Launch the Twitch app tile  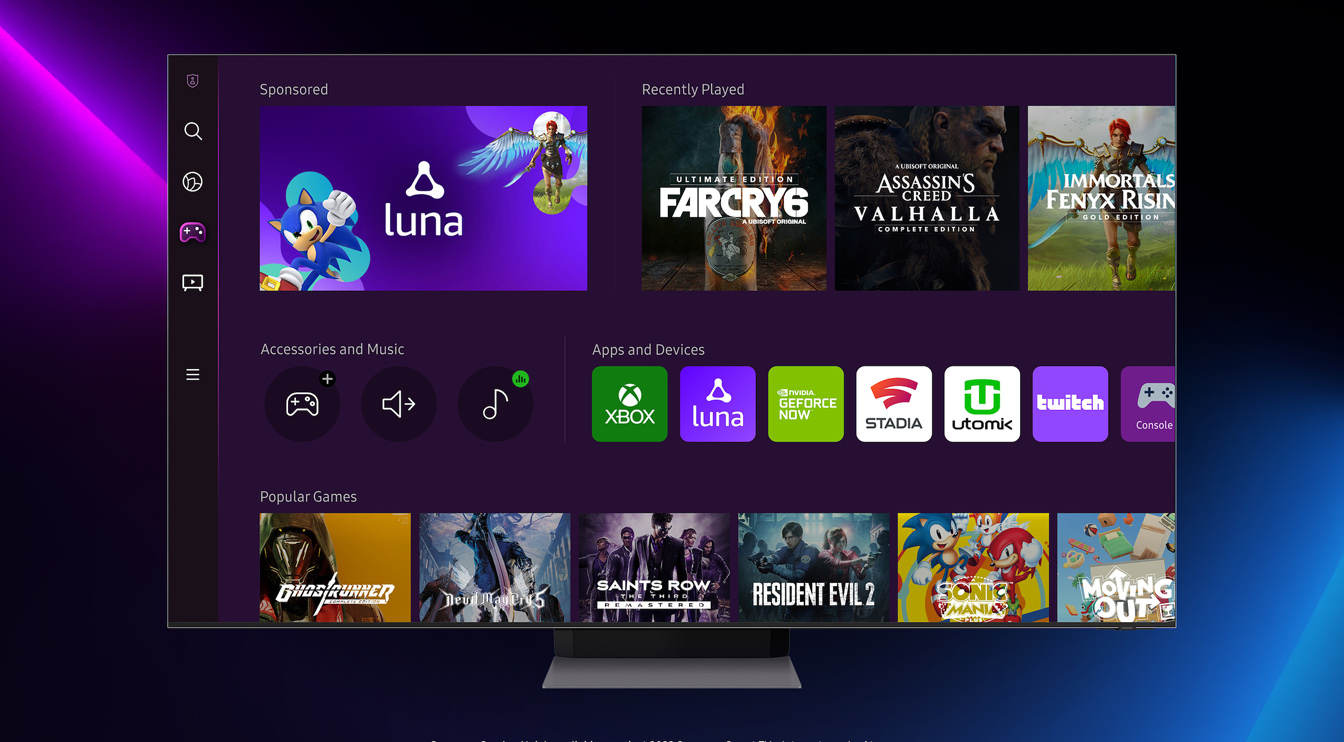pyautogui.click(x=1070, y=404)
